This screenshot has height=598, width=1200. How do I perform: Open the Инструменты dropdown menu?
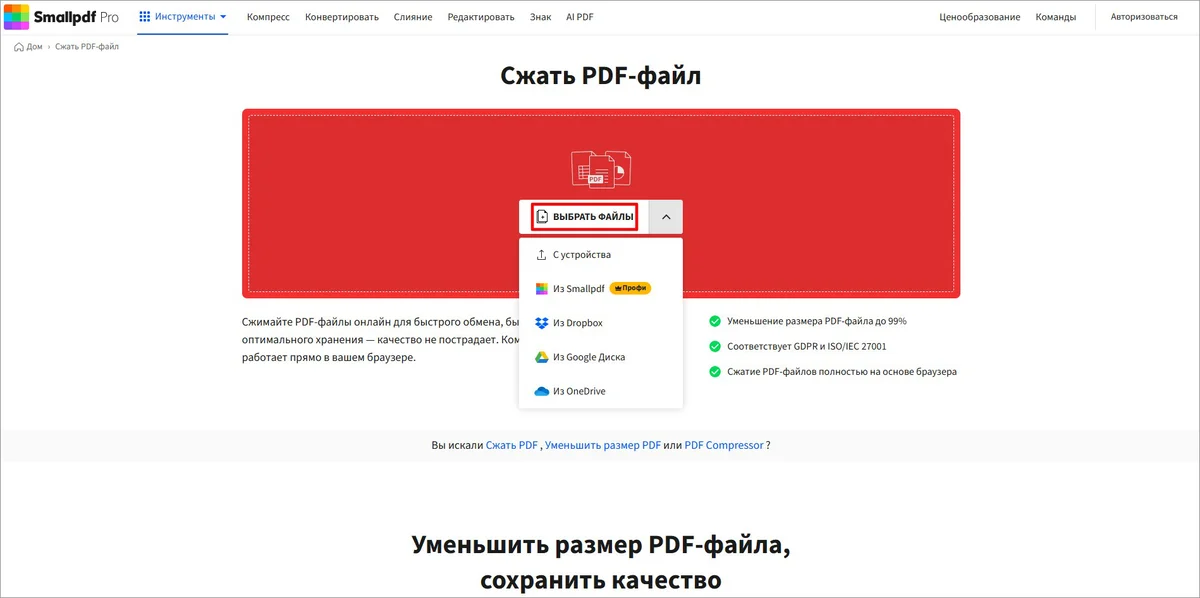tap(183, 17)
